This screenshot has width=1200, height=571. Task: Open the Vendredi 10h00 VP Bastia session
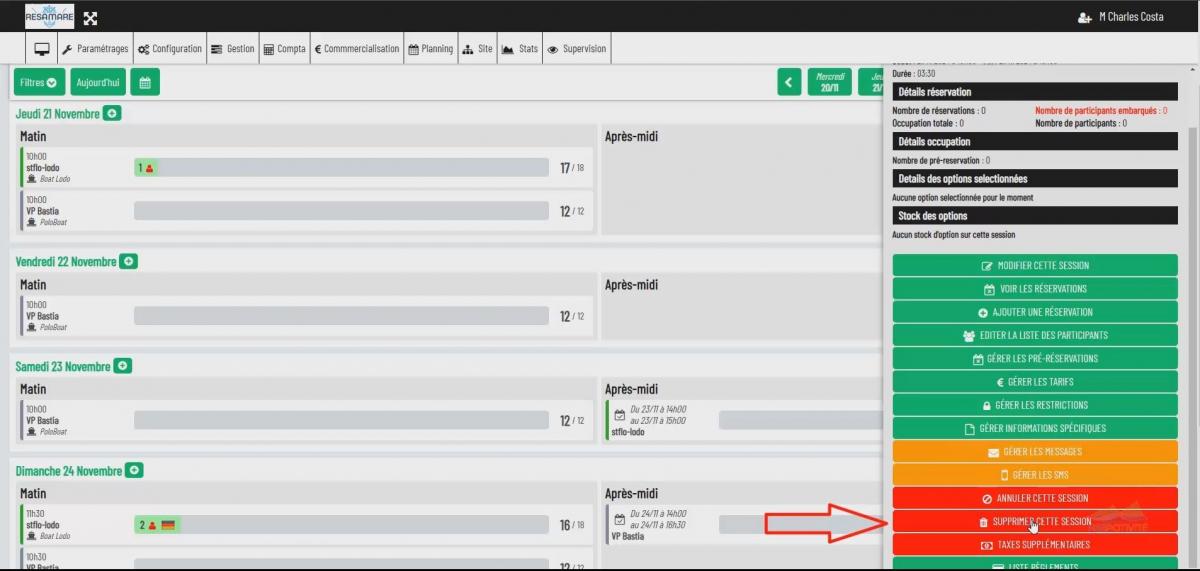click(x=306, y=316)
